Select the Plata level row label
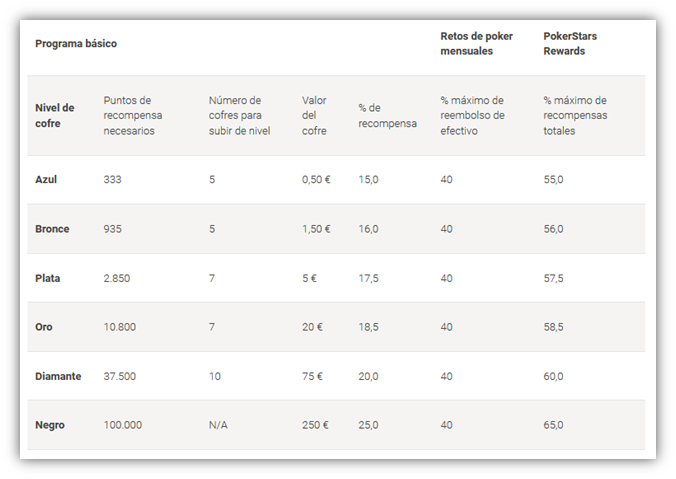This screenshot has width=676, height=479. pyautogui.click(x=47, y=278)
